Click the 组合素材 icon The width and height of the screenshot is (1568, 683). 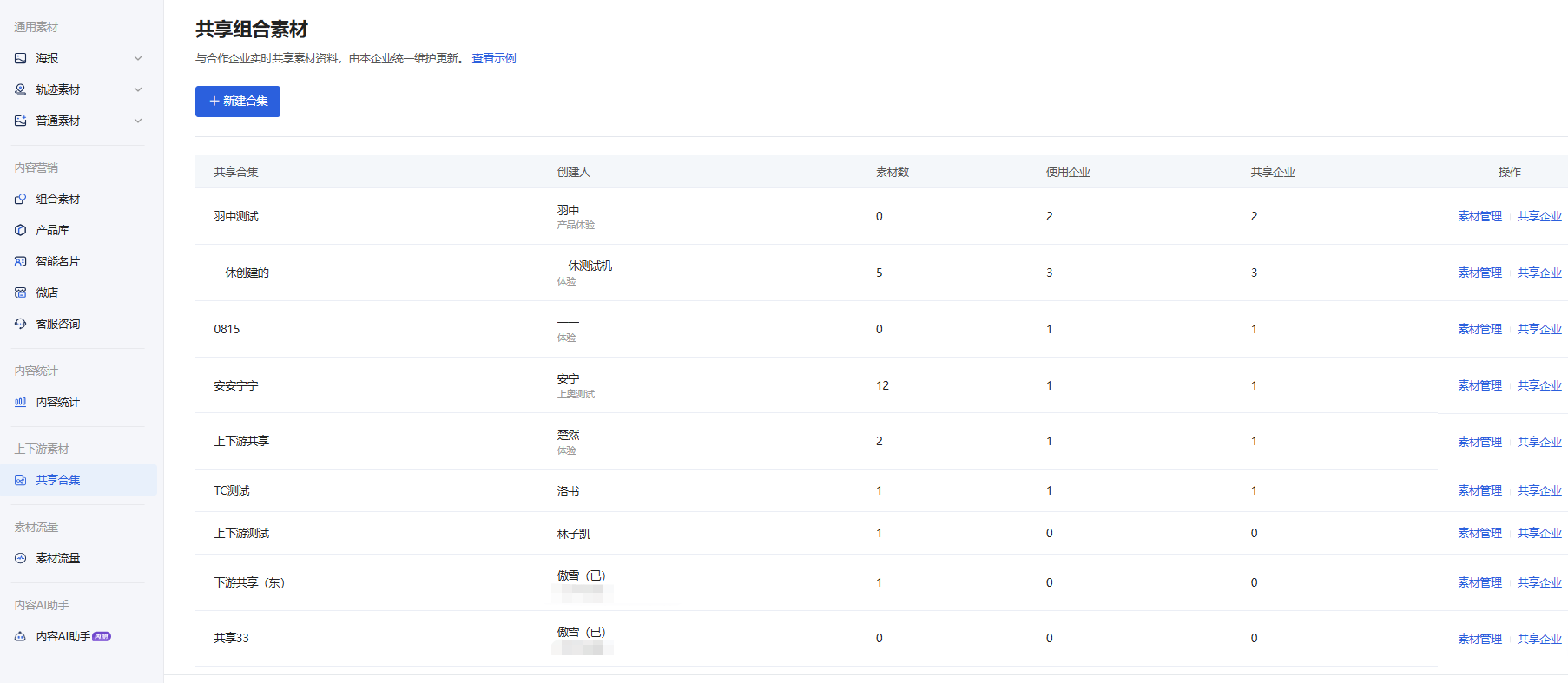(x=21, y=199)
